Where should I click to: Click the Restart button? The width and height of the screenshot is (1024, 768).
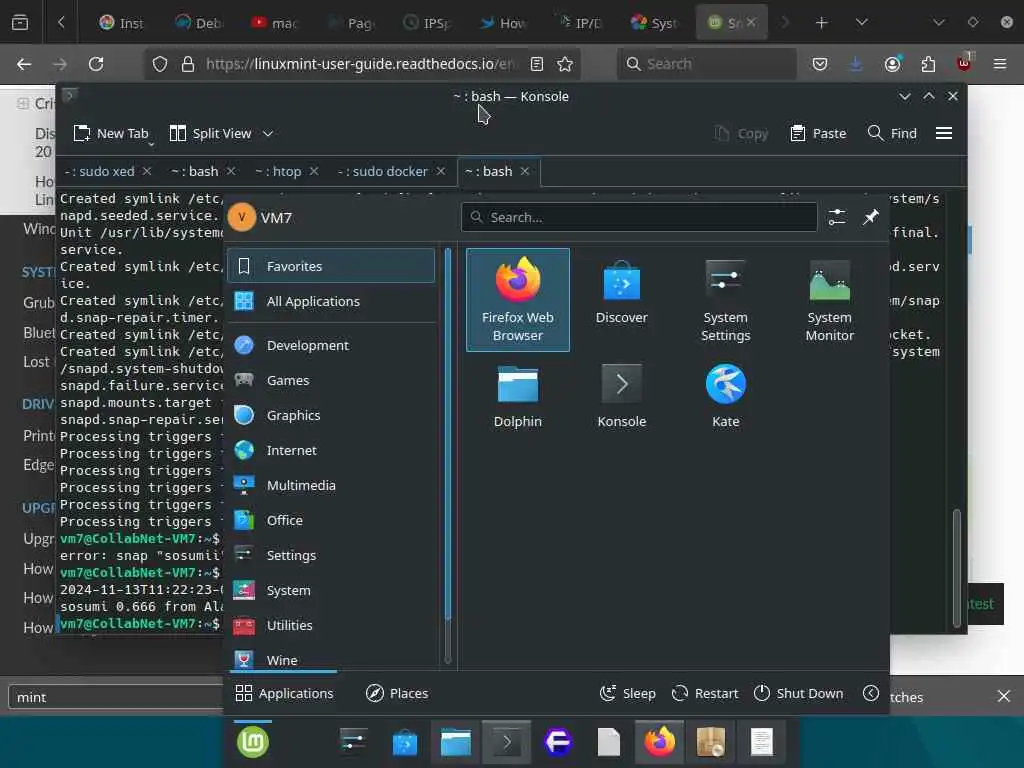click(x=705, y=694)
